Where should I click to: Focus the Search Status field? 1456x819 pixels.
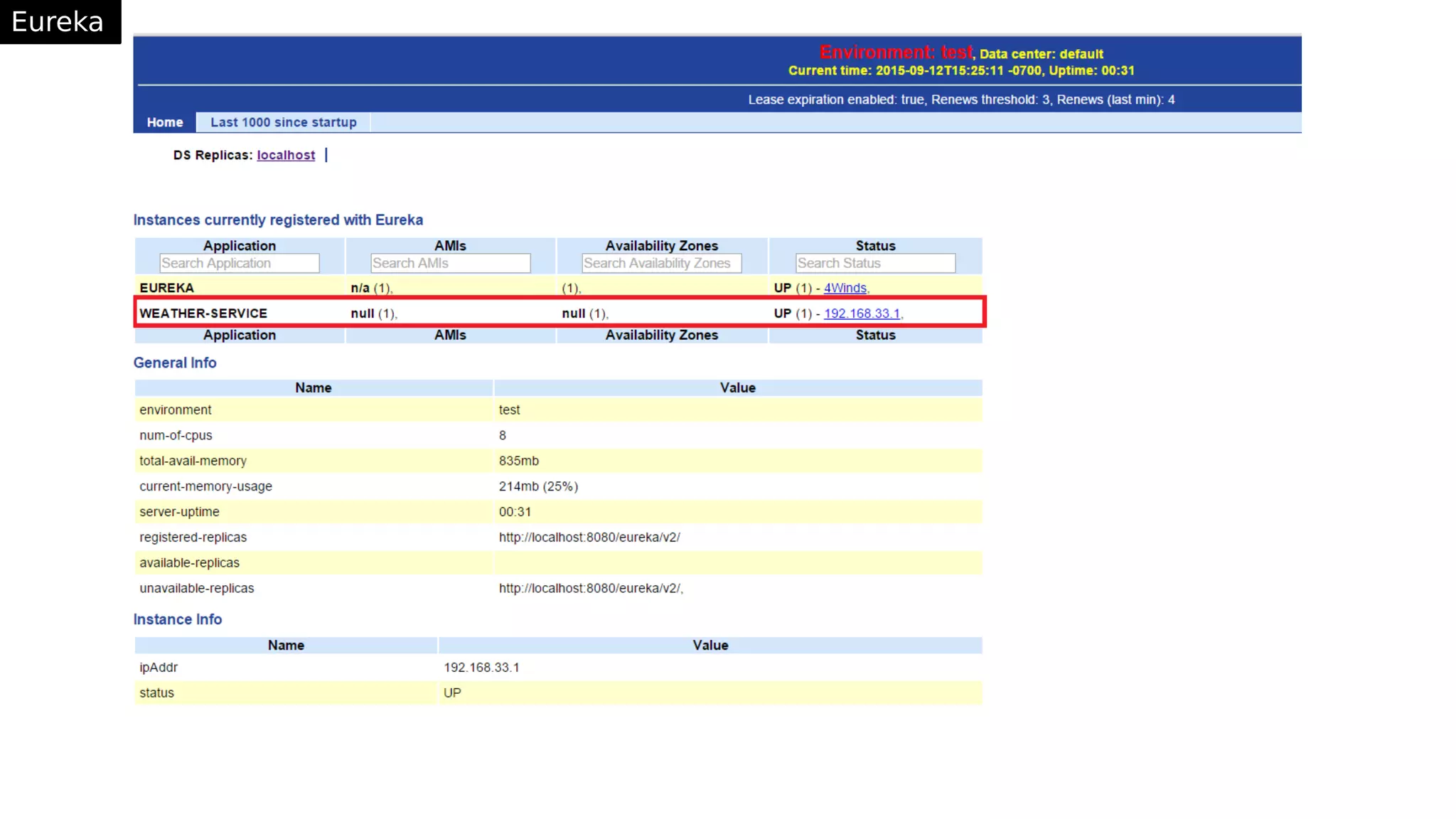click(874, 263)
